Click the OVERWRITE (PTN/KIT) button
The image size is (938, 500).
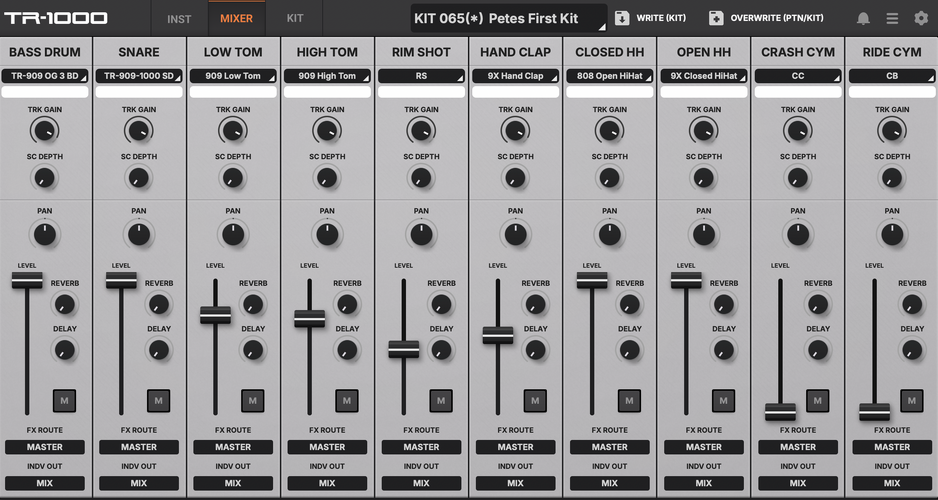click(x=767, y=19)
